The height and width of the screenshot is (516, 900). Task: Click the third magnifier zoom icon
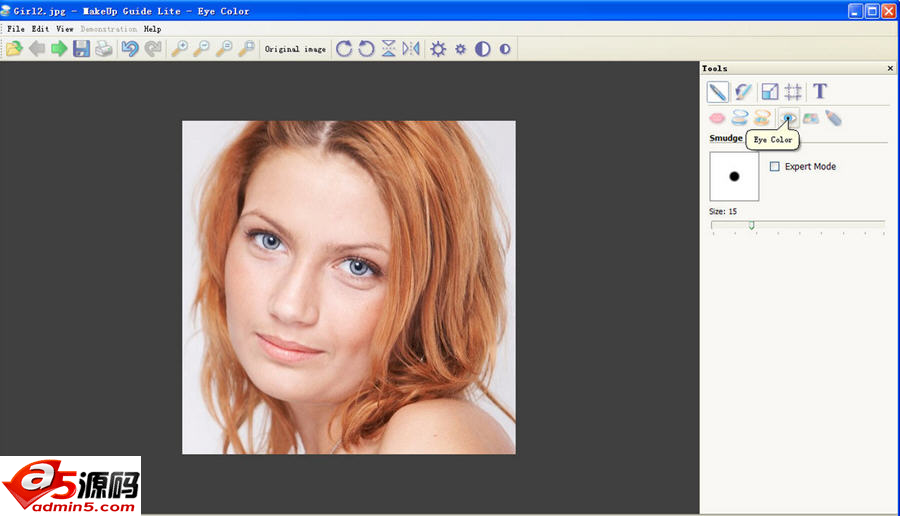pyautogui.click(x=224, y=49)
